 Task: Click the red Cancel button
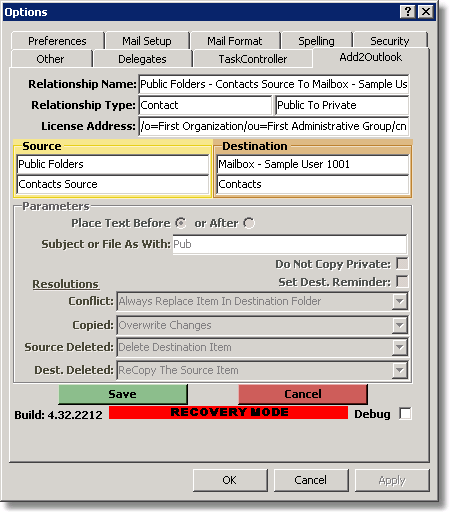tap(303, 394)
